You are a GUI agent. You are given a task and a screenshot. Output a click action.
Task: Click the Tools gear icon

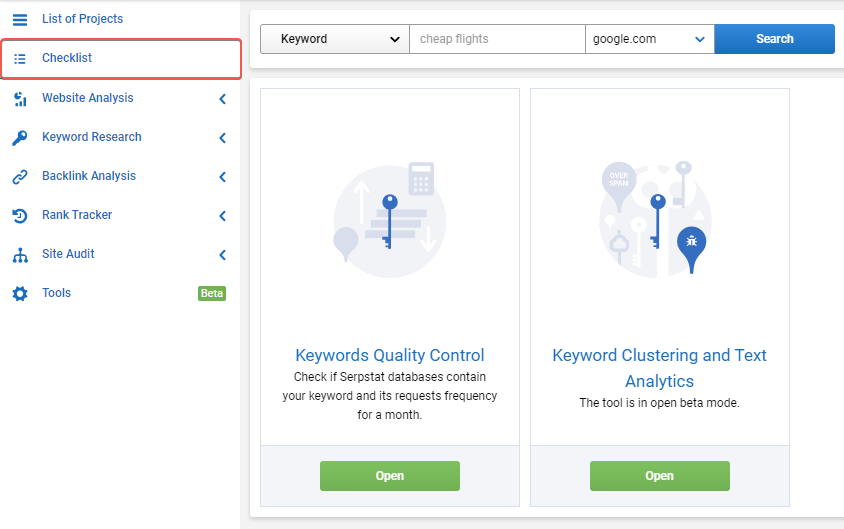(x=20, y=294)
